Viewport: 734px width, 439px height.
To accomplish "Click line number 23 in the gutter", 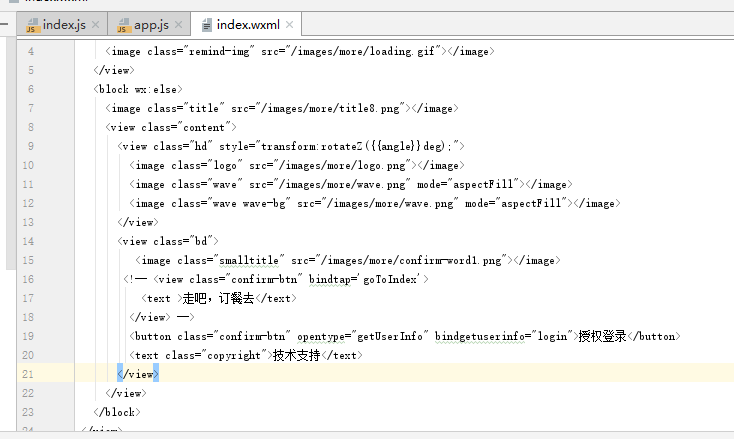I will 28,412.
